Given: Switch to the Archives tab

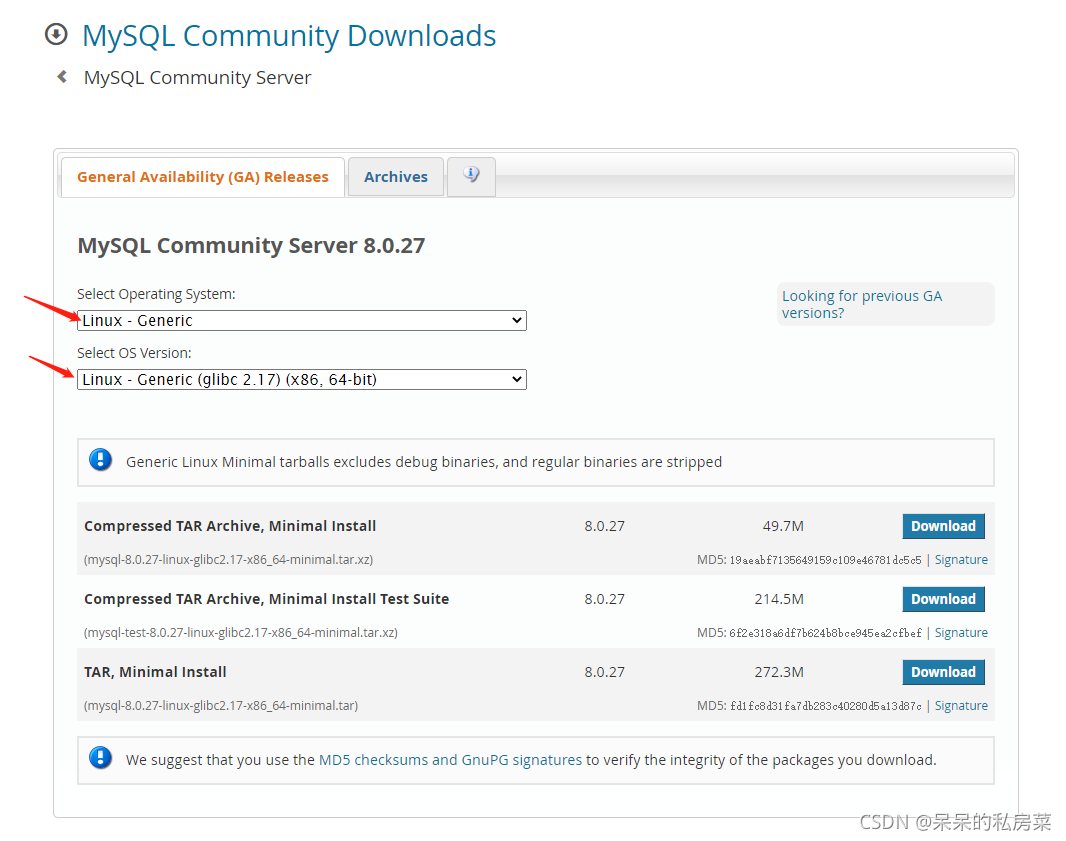Looking at the screenshot, I should 396,177.
